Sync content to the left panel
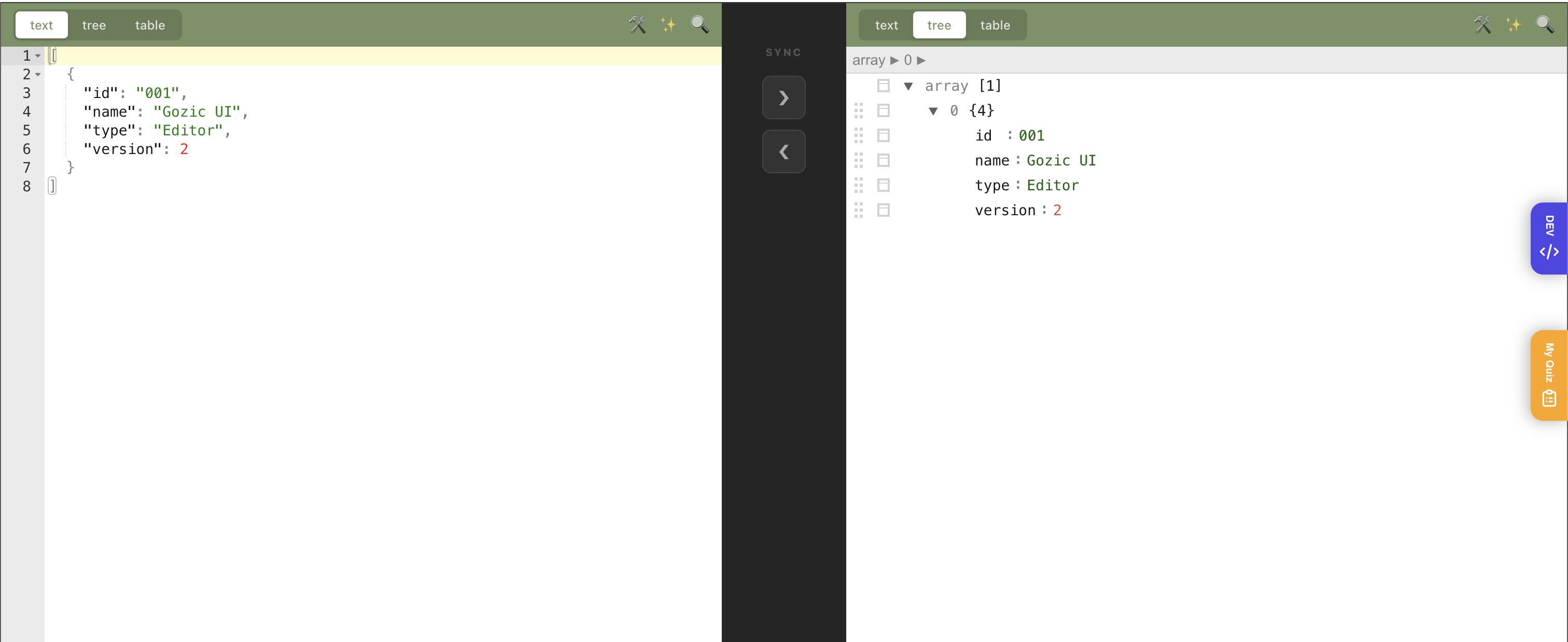1568x642 pixels. click(x=783, y=151)
